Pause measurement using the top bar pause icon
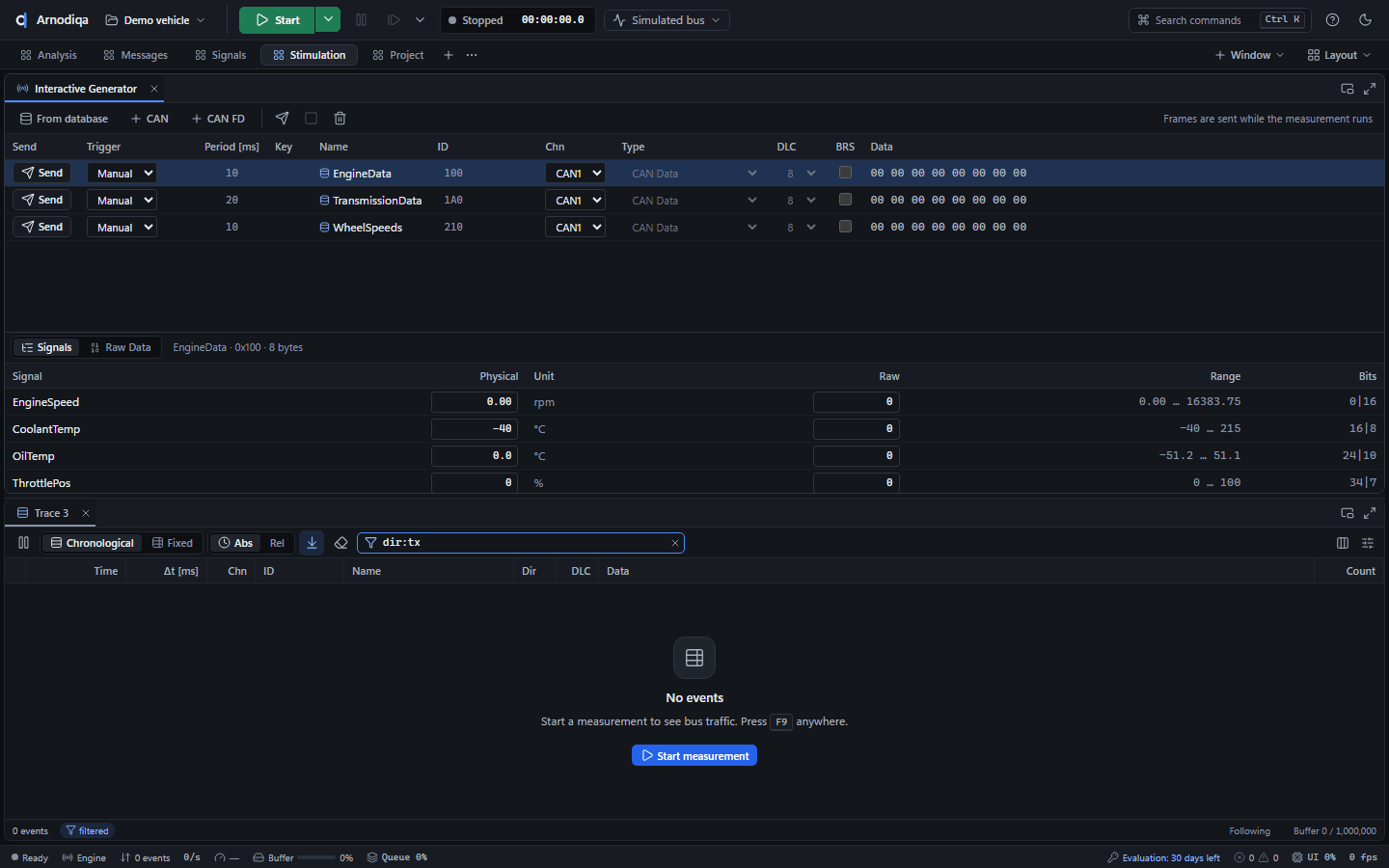Image resolution: width=1389 pixels, height=868 pixels. 362,20
